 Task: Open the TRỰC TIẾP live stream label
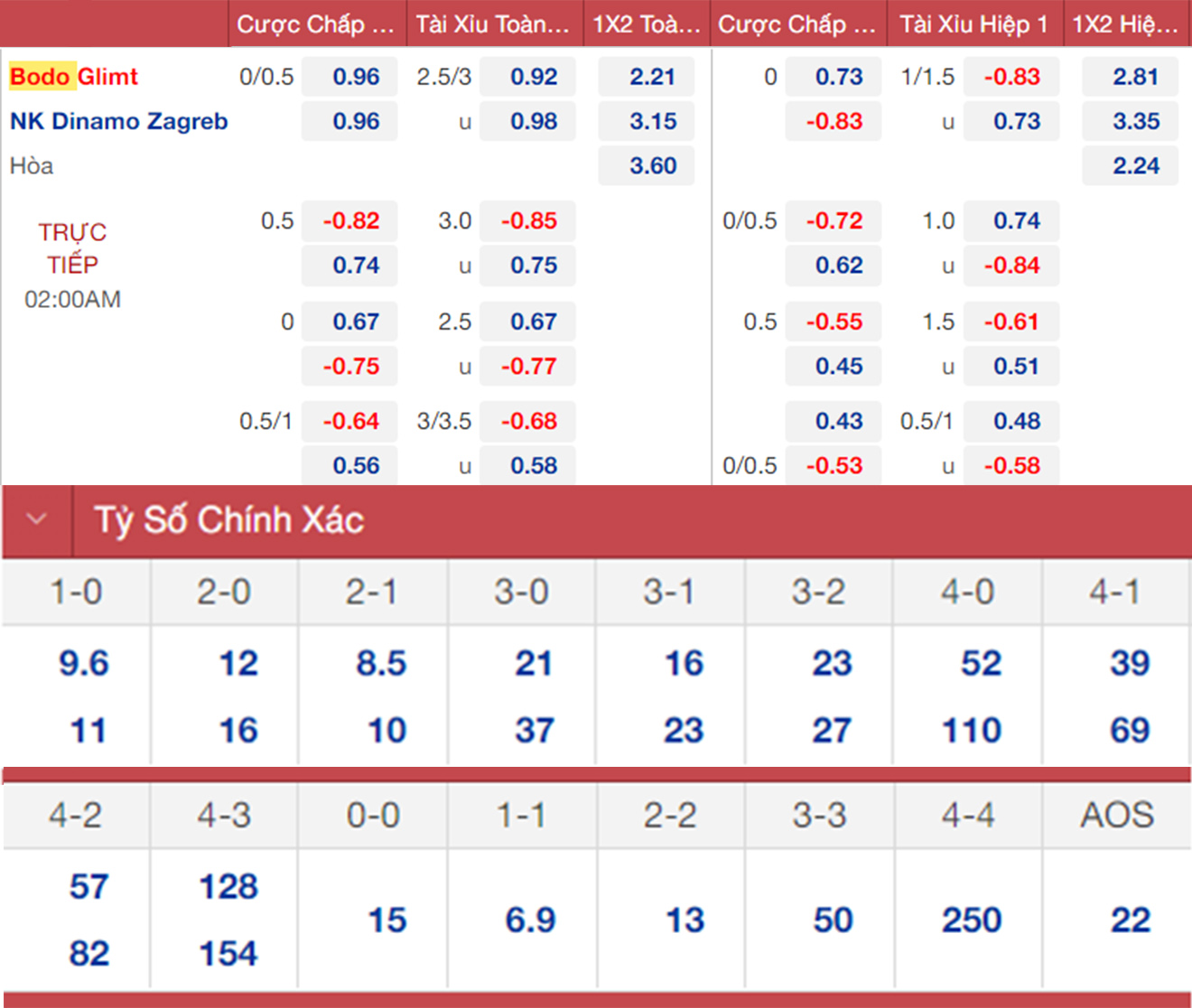[x=72, y=248]
